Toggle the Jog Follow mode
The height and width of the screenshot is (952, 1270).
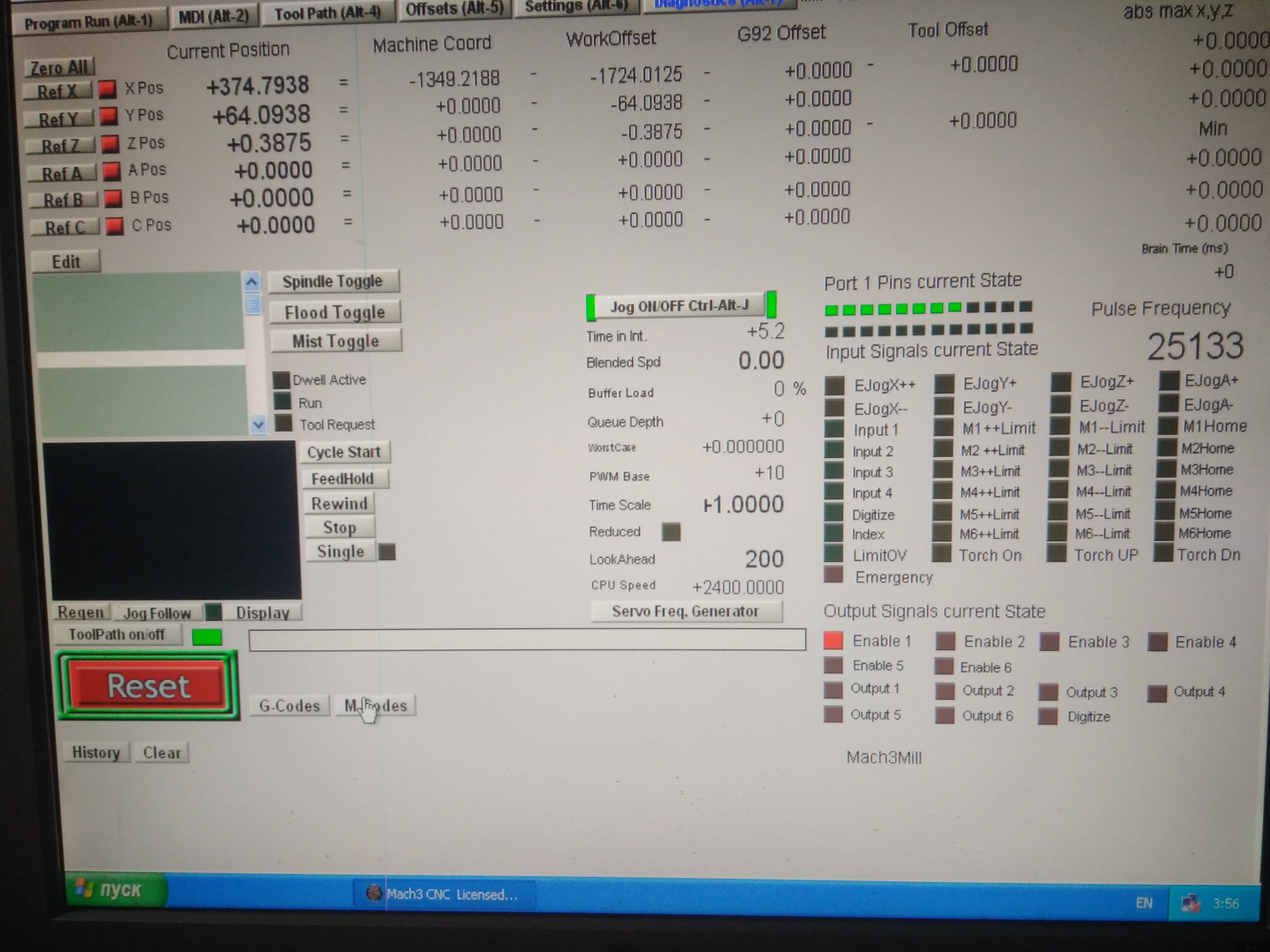tap(157, 613)
